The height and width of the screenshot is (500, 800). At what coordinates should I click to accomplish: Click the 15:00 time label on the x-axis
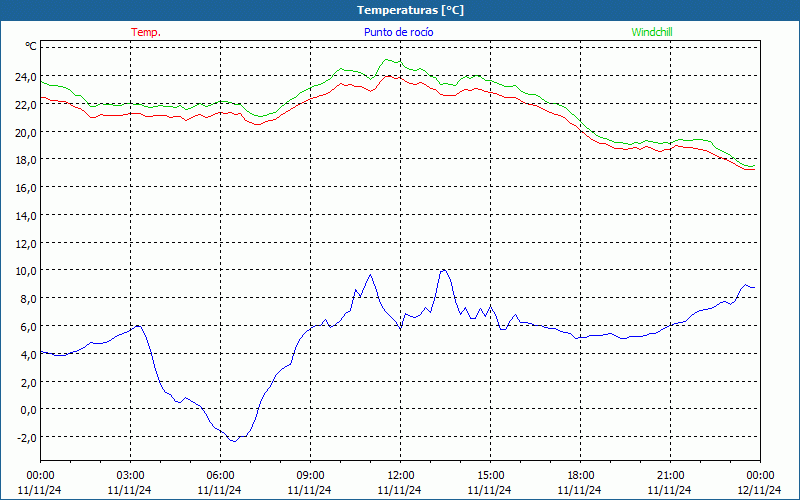(490, 476)
